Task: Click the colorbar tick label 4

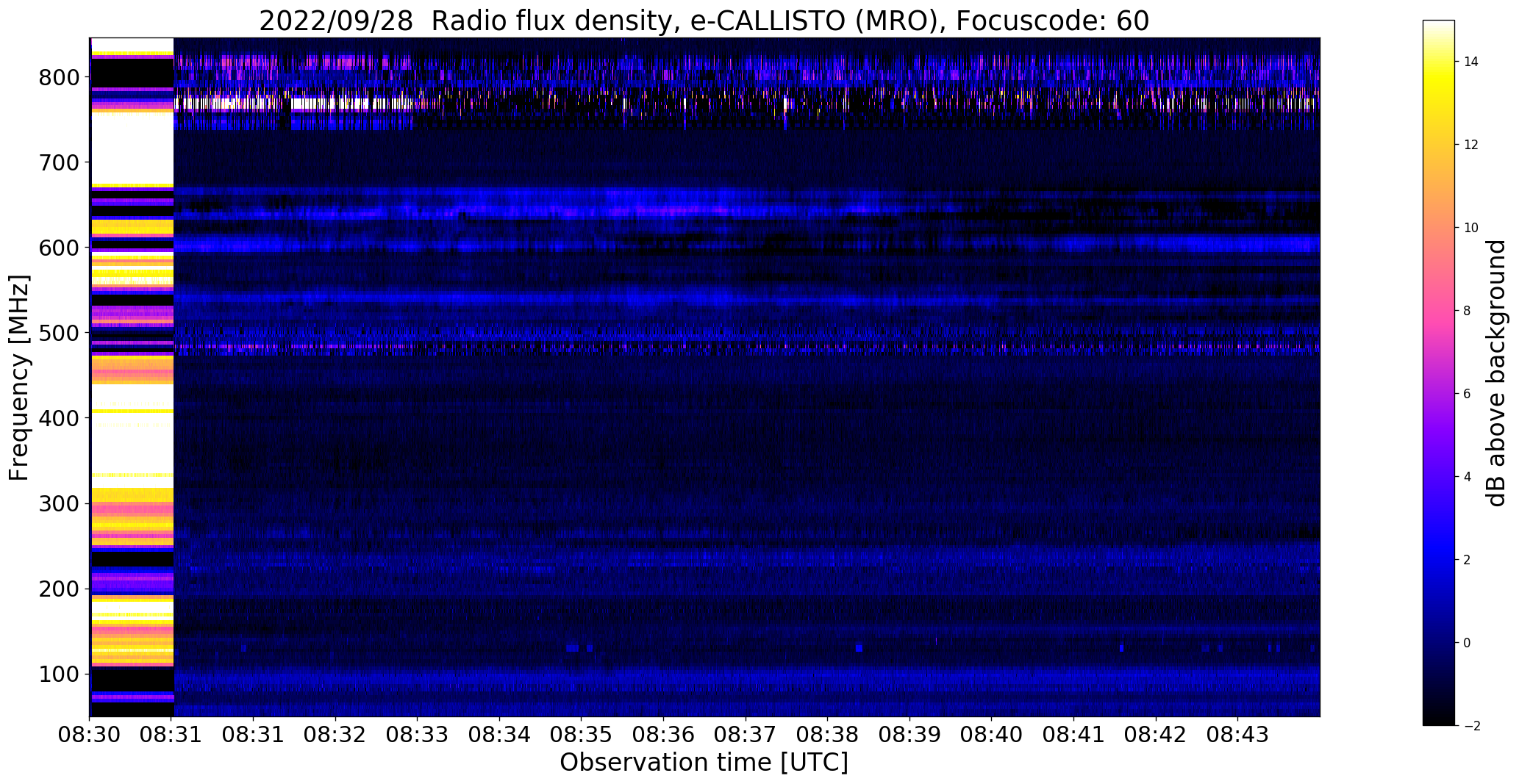Action: (1467, 477)
